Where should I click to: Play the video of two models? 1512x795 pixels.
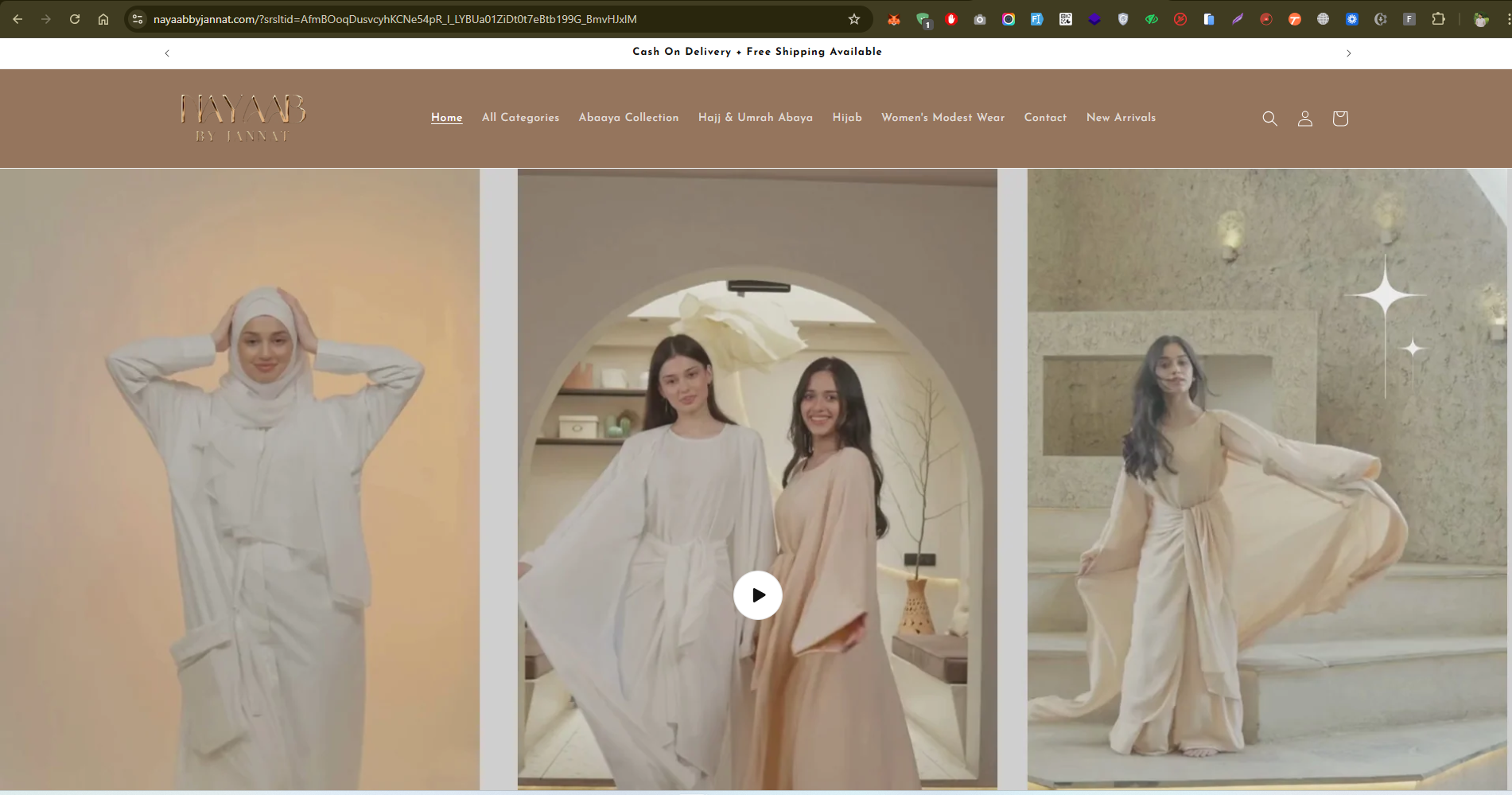tap(757, 595)
